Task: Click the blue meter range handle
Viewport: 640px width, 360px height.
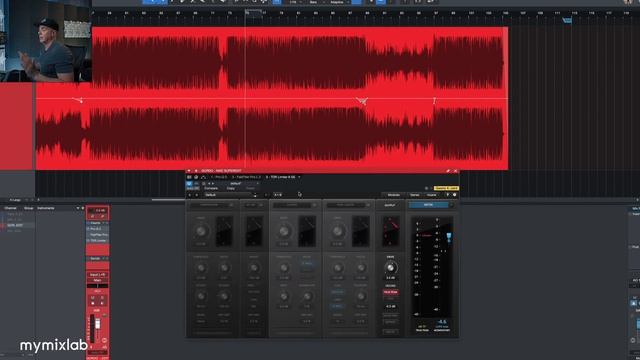Action: pos(449,238)
